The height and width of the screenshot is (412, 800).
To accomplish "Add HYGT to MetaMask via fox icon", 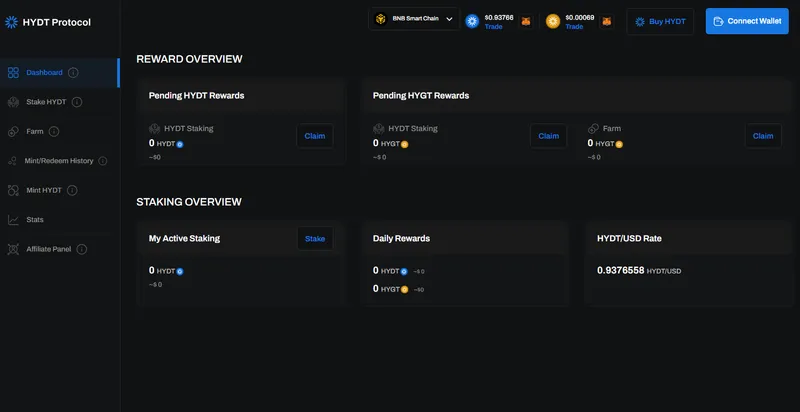I will tap(606, 21).
